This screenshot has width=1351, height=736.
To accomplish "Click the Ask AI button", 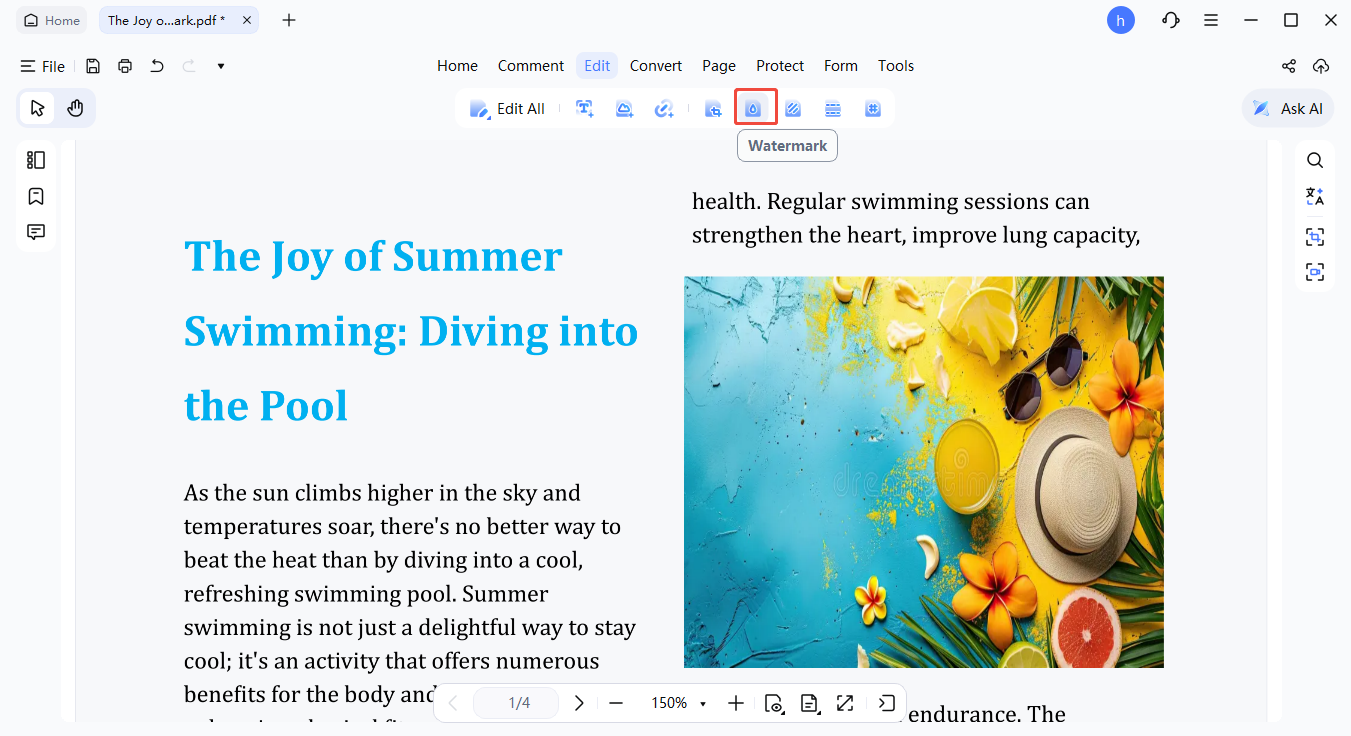I will tap(1288, 108).
